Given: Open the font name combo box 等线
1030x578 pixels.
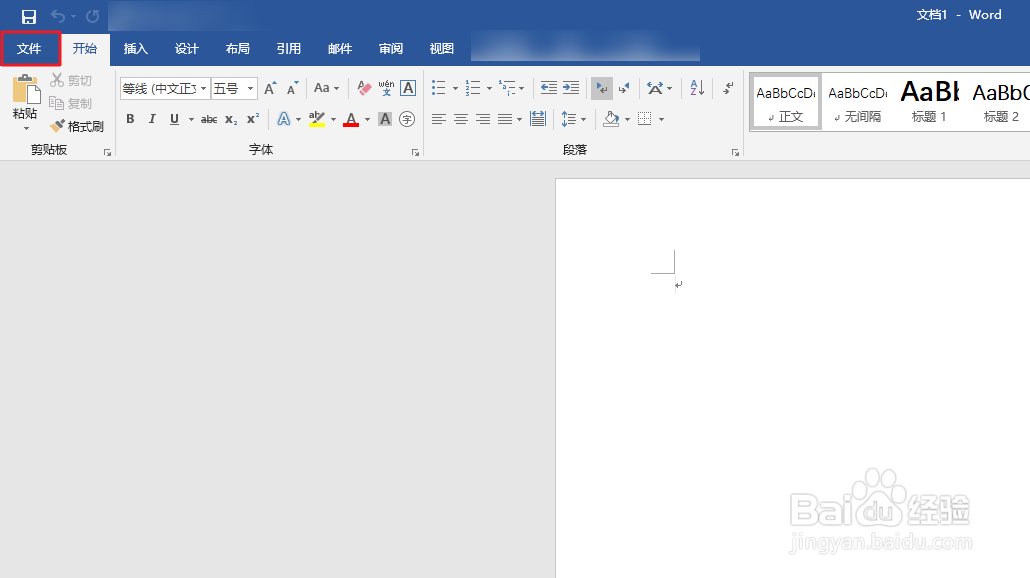Looking at the screenshot, I should (164, 88).
